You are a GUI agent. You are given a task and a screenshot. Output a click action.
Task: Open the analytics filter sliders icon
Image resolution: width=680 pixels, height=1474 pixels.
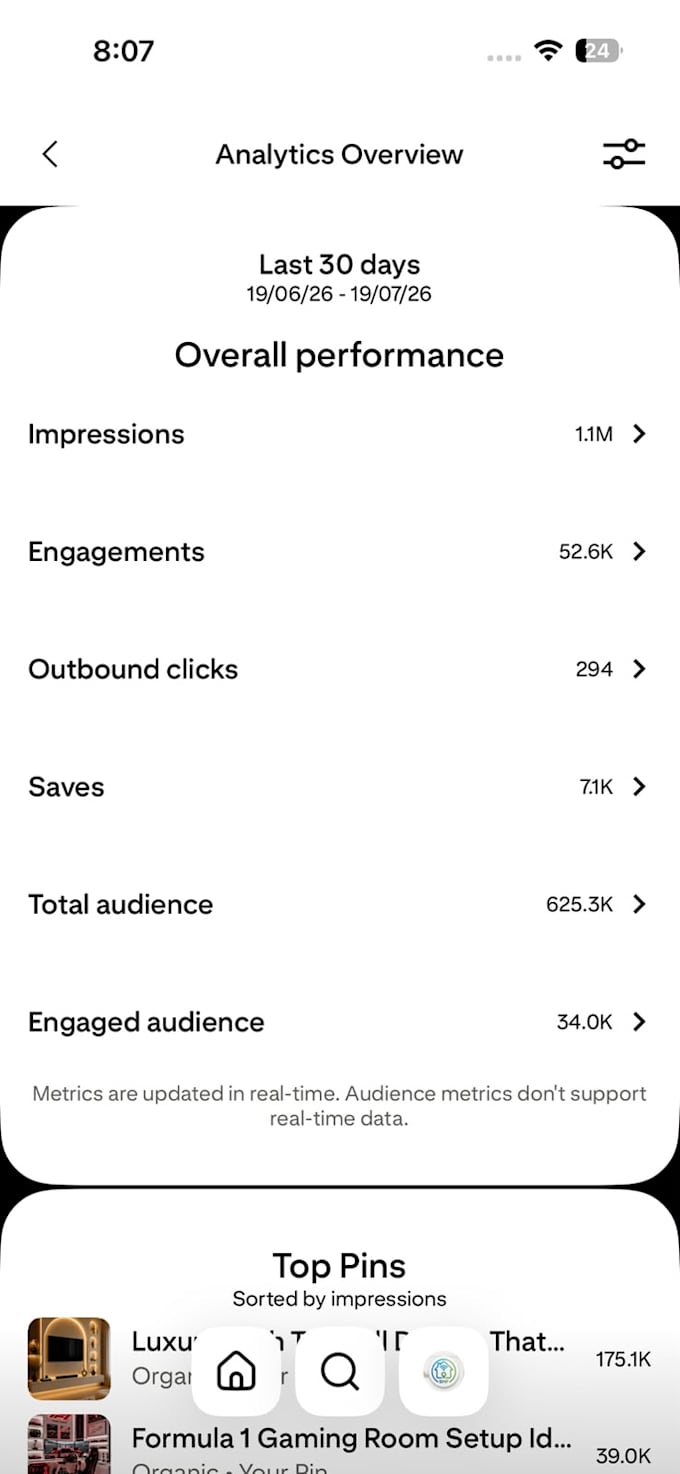624,154
